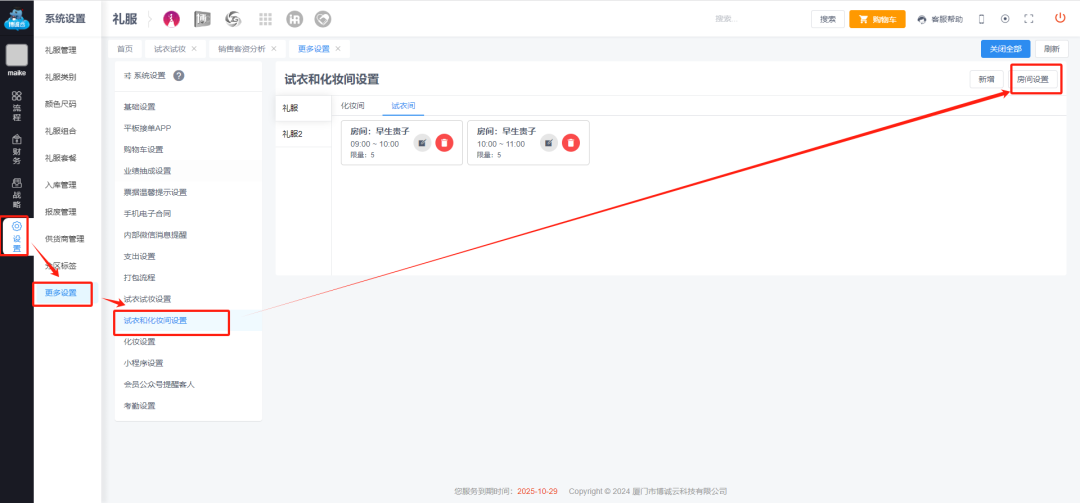Switch to the 首页 tab
This screenshot has height=503, width=1080.
pyautogui.click(x=125, y=49)
